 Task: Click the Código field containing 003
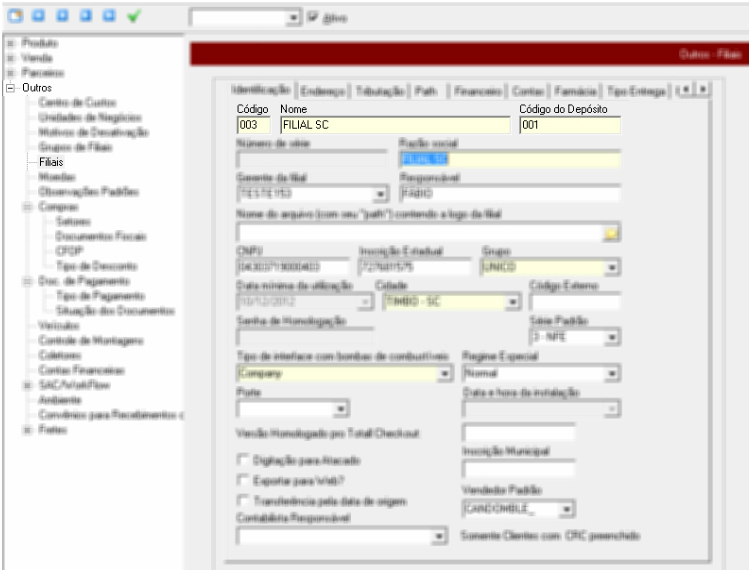pos(254,125)
